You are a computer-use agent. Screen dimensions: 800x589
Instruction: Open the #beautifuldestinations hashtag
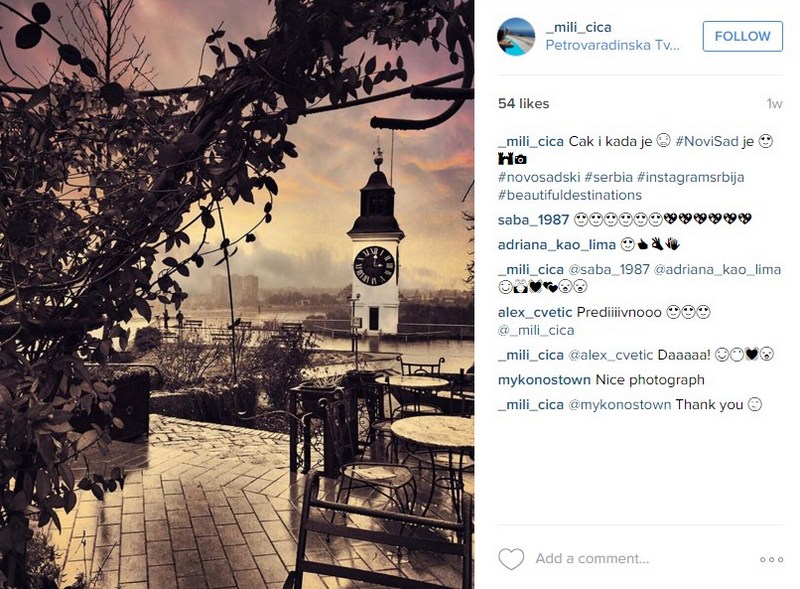coord(569,195)
